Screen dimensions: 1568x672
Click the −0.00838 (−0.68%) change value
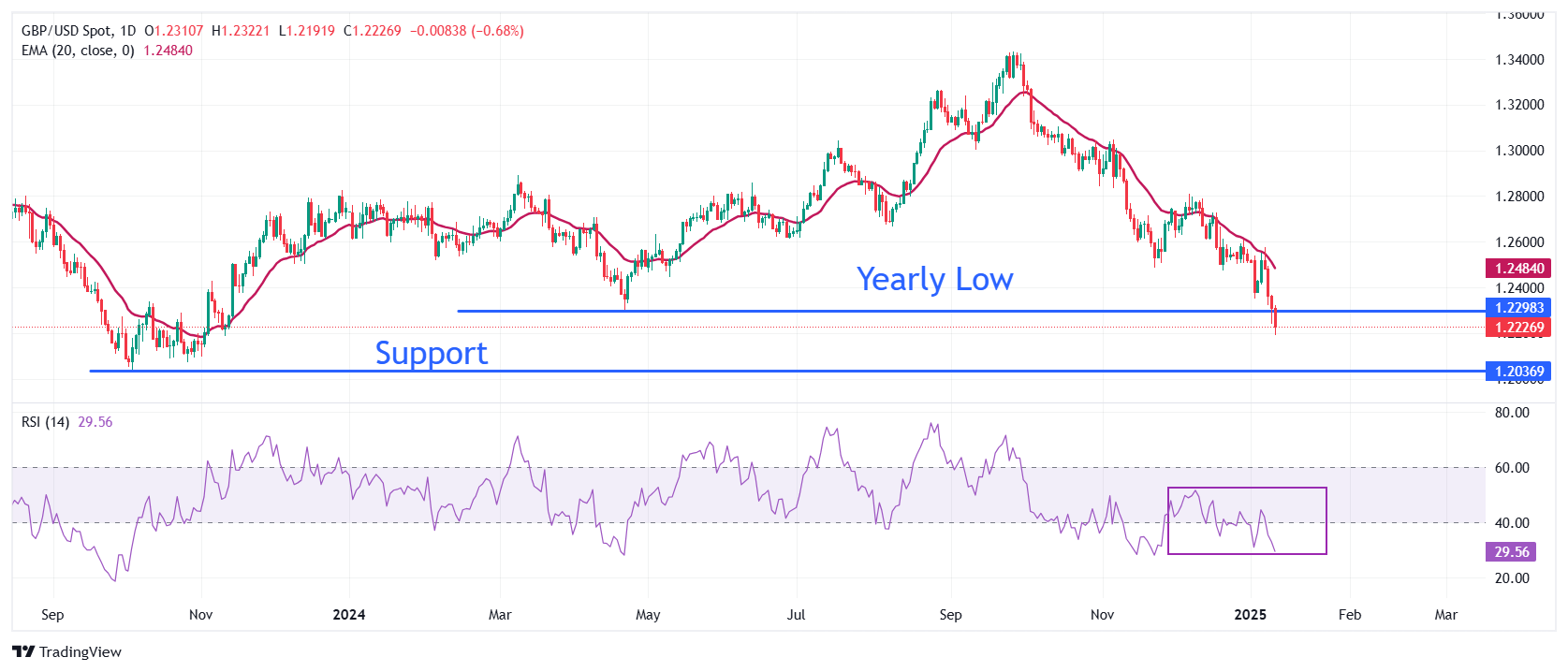click(466, 31)
